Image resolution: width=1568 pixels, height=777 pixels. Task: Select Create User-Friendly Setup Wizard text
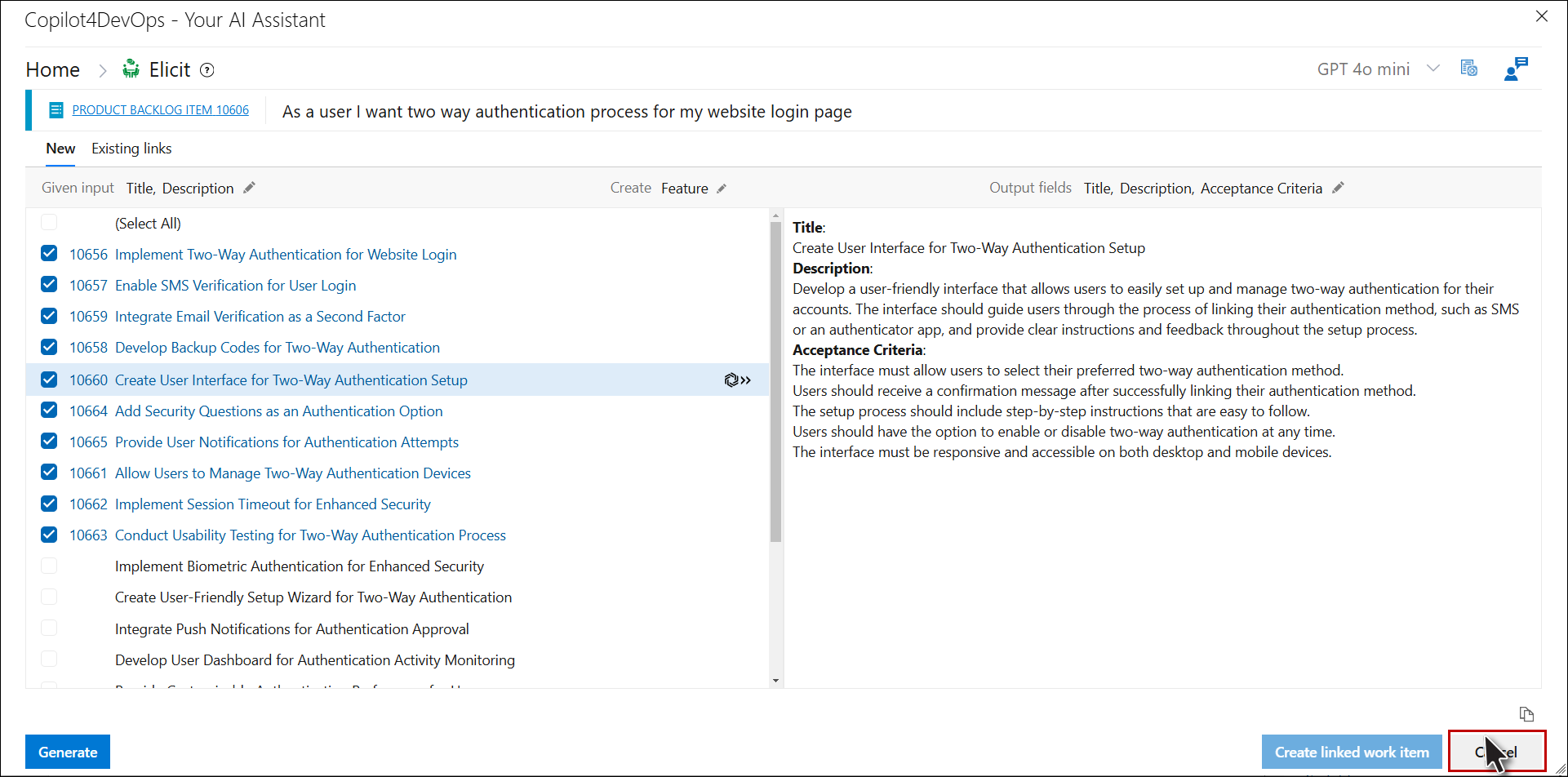coord(313,597)
